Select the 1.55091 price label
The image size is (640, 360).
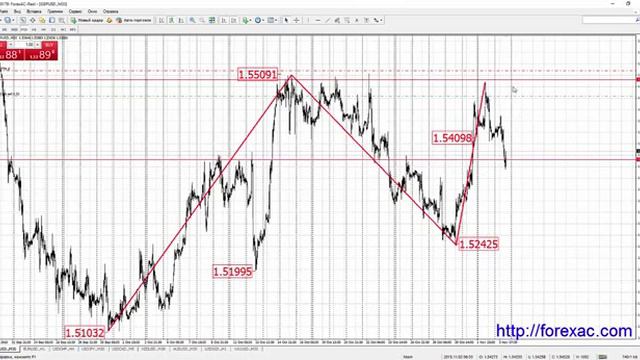[x=258, y=75]
